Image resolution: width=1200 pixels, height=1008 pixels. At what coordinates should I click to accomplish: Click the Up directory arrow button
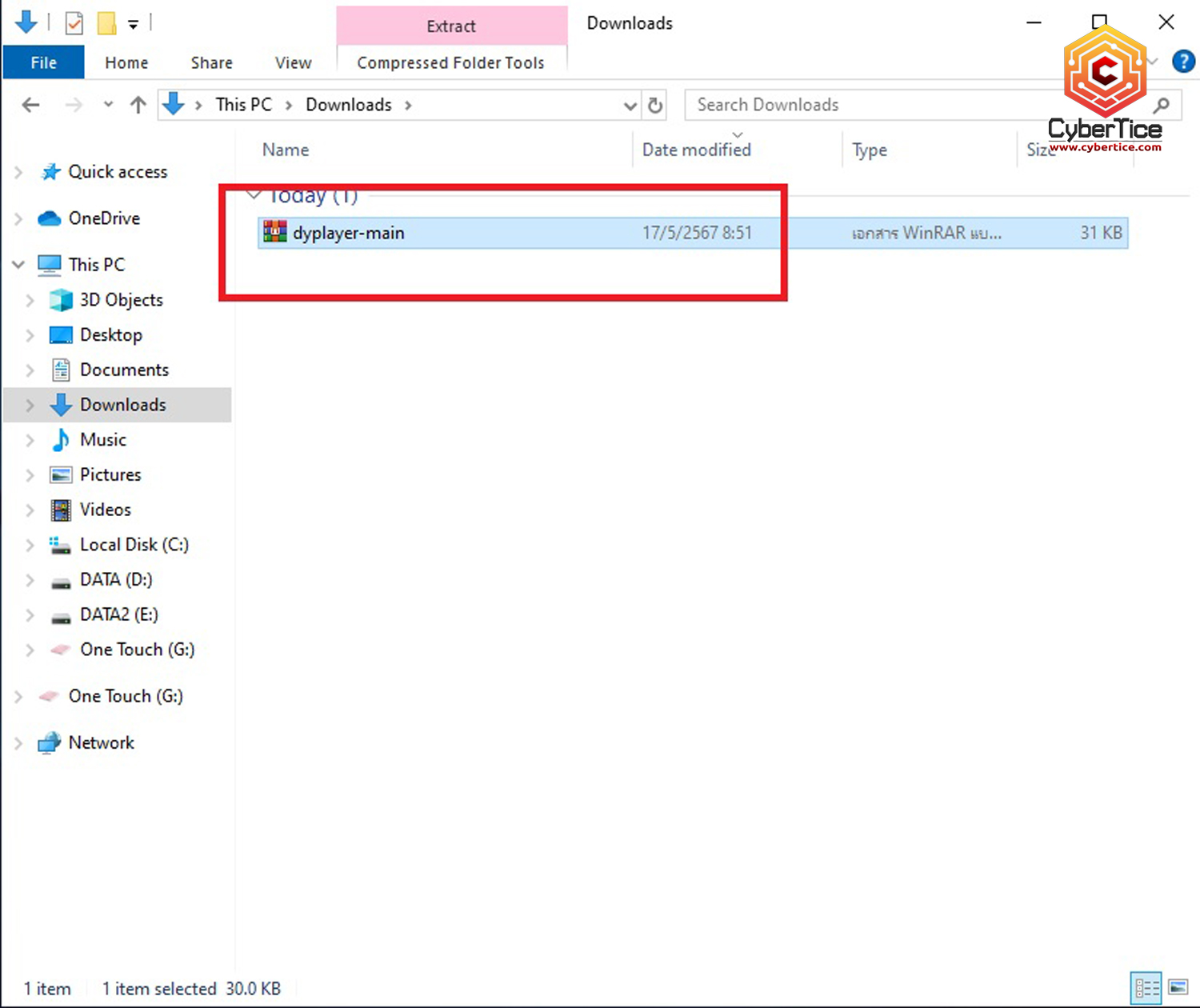pyautogui.click(x=138, y=105)
